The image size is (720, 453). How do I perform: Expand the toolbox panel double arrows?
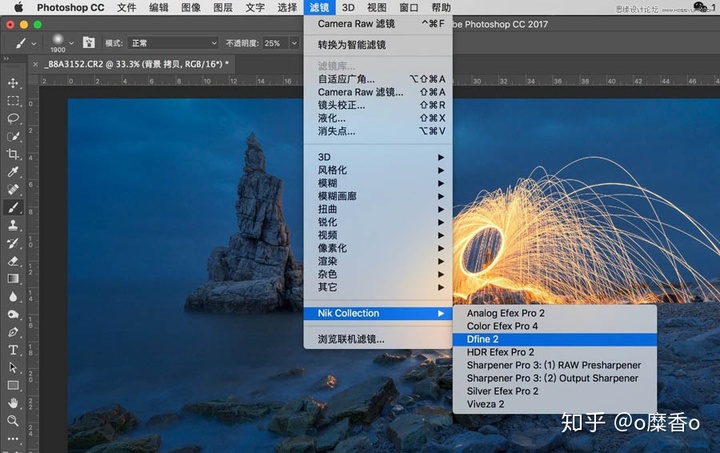tap(6, 58)
